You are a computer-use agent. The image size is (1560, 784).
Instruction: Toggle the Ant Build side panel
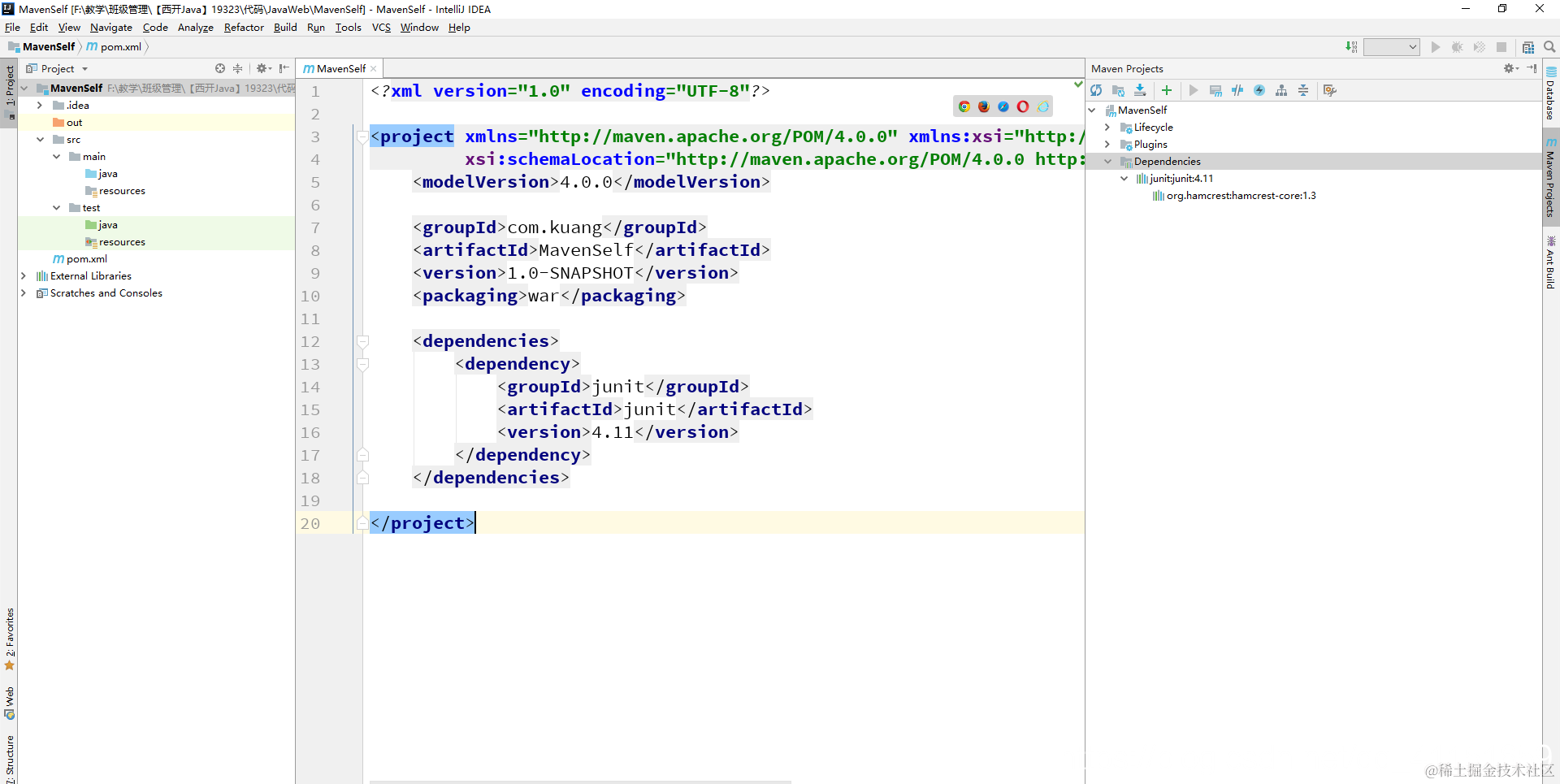(1551, 262)
